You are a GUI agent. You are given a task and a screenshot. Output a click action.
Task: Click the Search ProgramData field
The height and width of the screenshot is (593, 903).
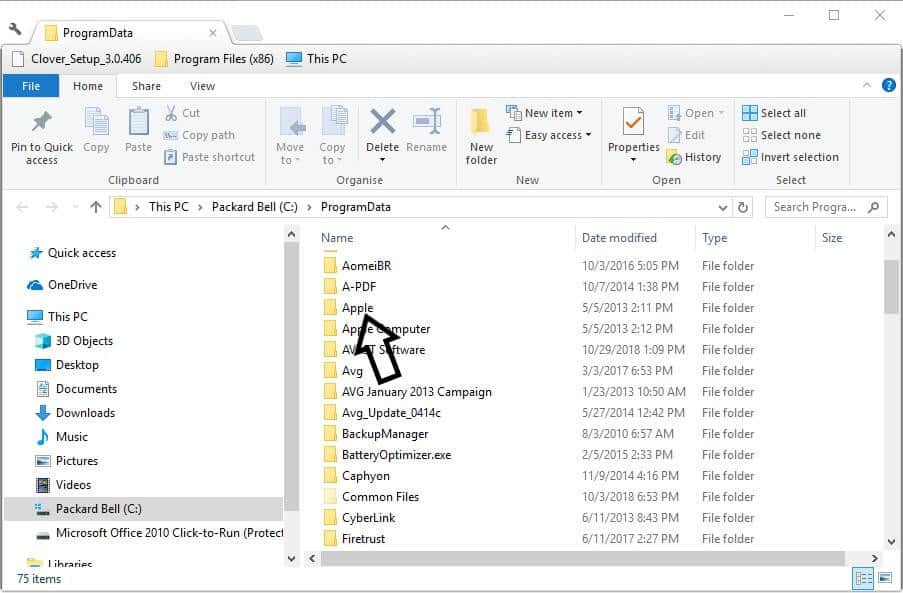point(826,207)
